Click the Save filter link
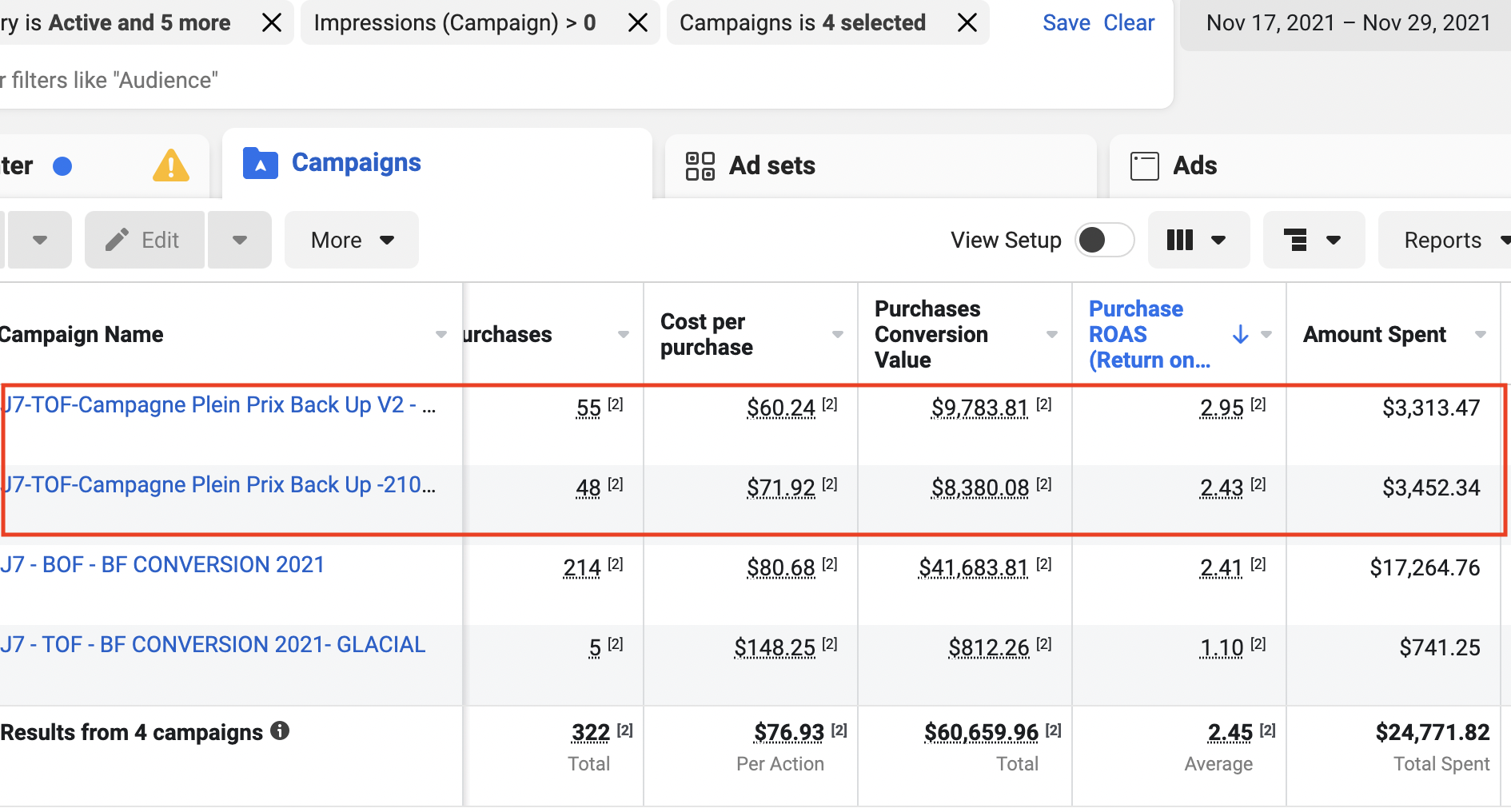Screen dimensions: 1511x812 (x=1066, y=23)
